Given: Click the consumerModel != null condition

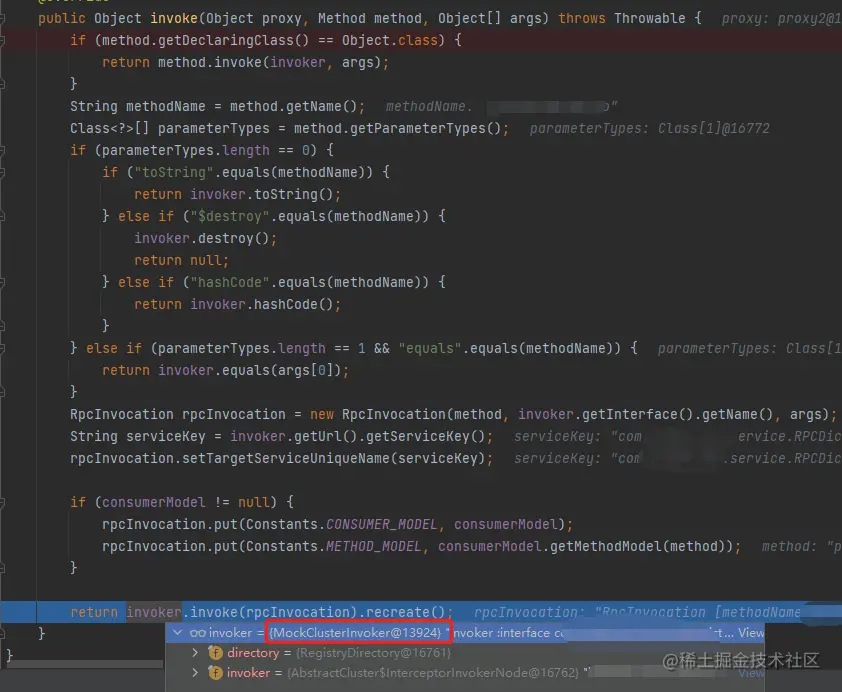Looking at the screenshot, I should 186,502.
